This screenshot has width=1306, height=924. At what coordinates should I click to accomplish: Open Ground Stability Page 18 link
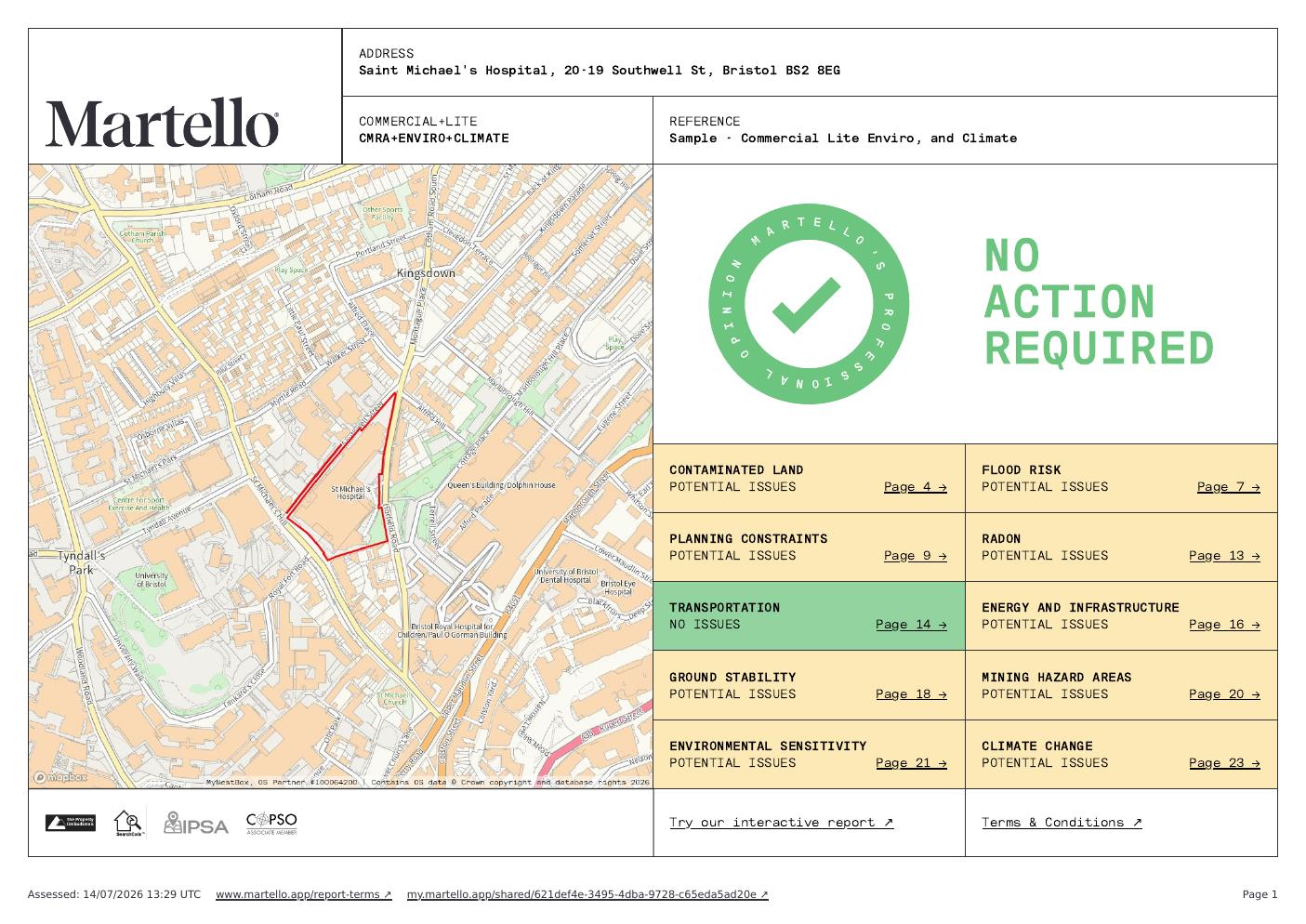pyautogui.click(x=911, y=694)
